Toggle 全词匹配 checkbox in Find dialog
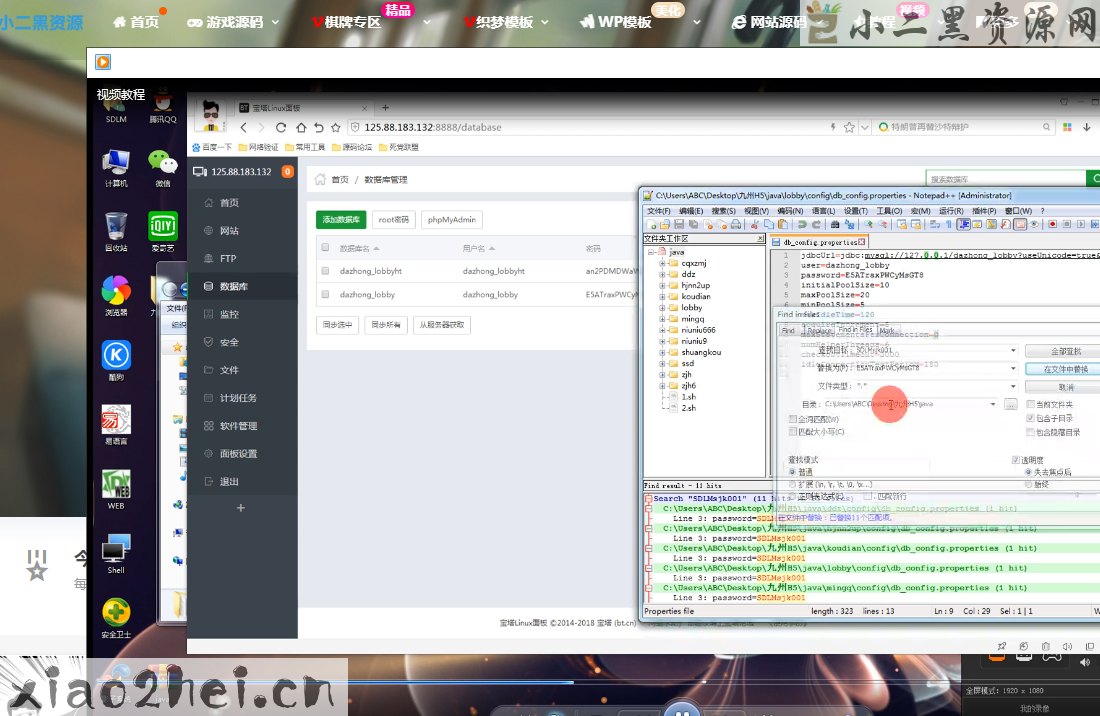The height and width of the screenshot is (716, 1100). click(x=793, y=419)
